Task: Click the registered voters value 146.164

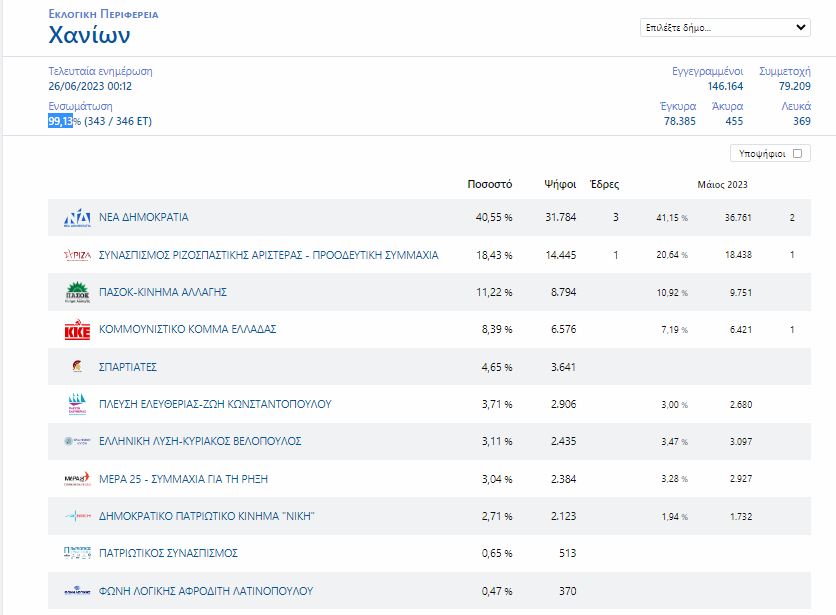Action: (725, 86)
